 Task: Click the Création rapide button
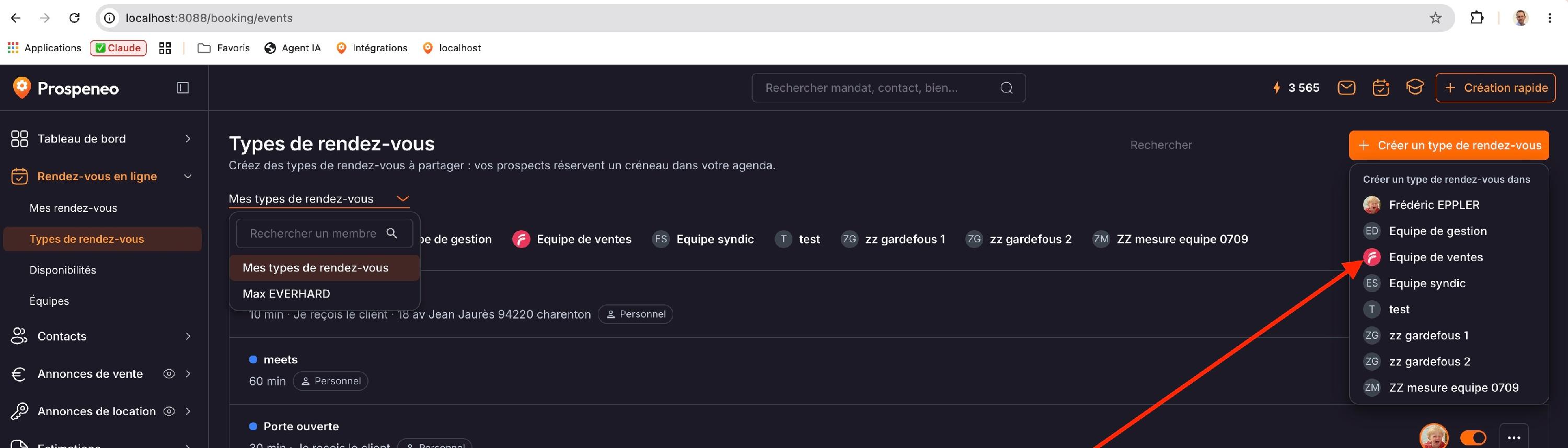(x=1495, y=88)
